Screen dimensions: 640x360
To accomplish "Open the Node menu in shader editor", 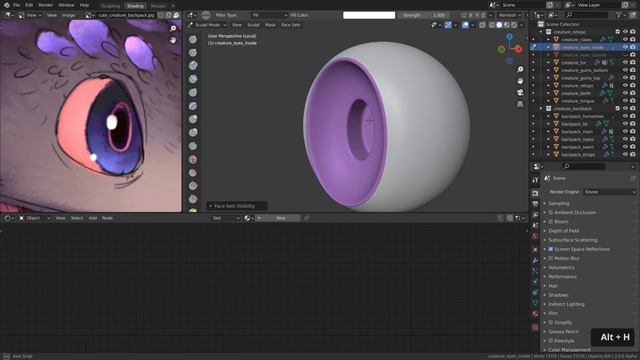I will [107, 218].
